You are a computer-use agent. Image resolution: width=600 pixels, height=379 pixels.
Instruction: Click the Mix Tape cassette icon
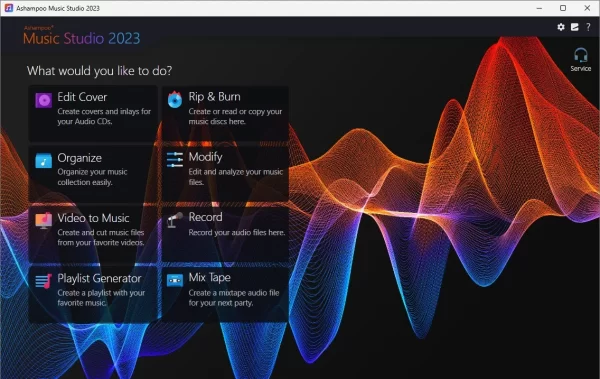pos(175,280)
